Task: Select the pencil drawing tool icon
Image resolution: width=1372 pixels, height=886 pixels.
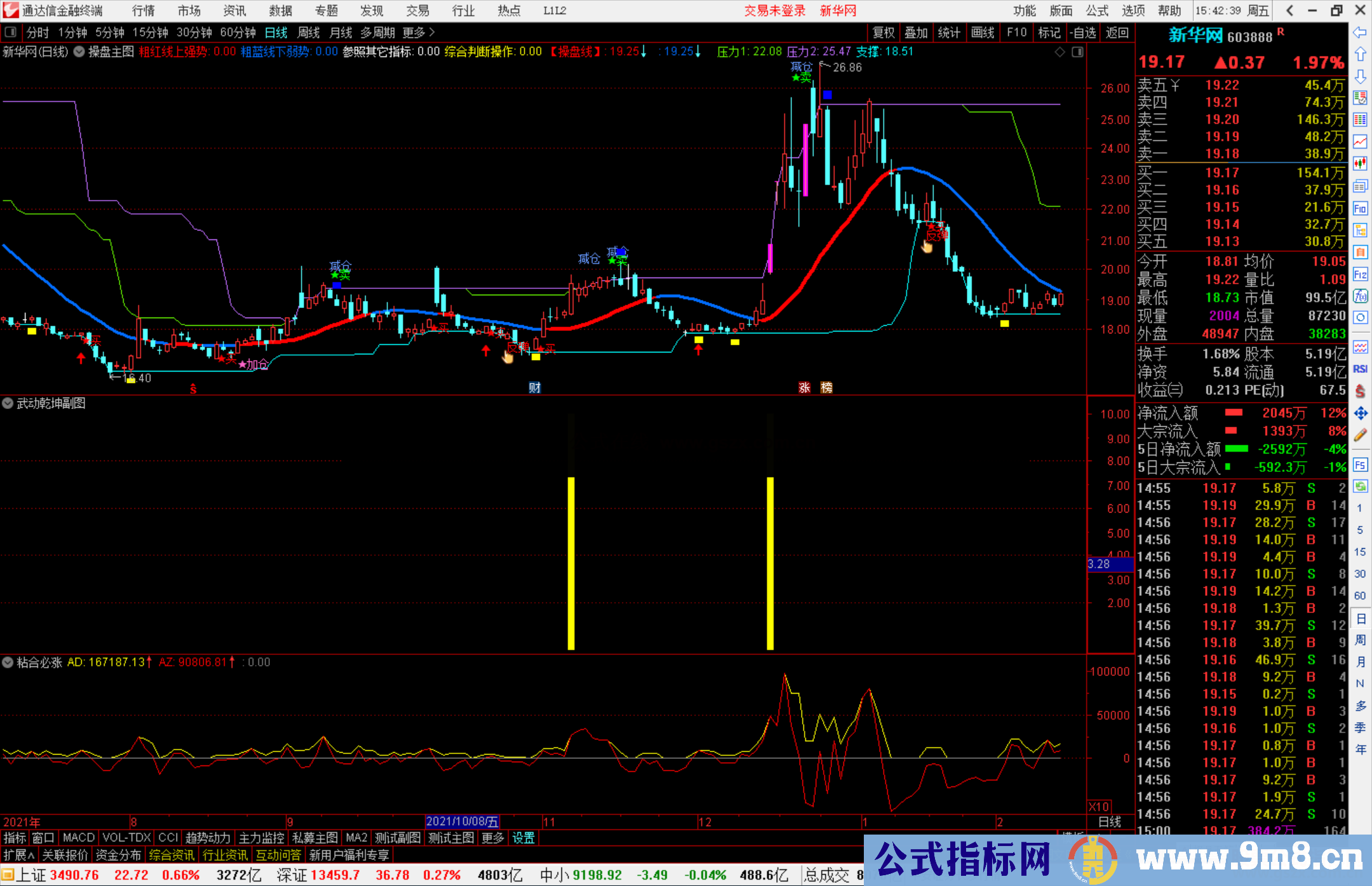Action: tap(1360, 435)
